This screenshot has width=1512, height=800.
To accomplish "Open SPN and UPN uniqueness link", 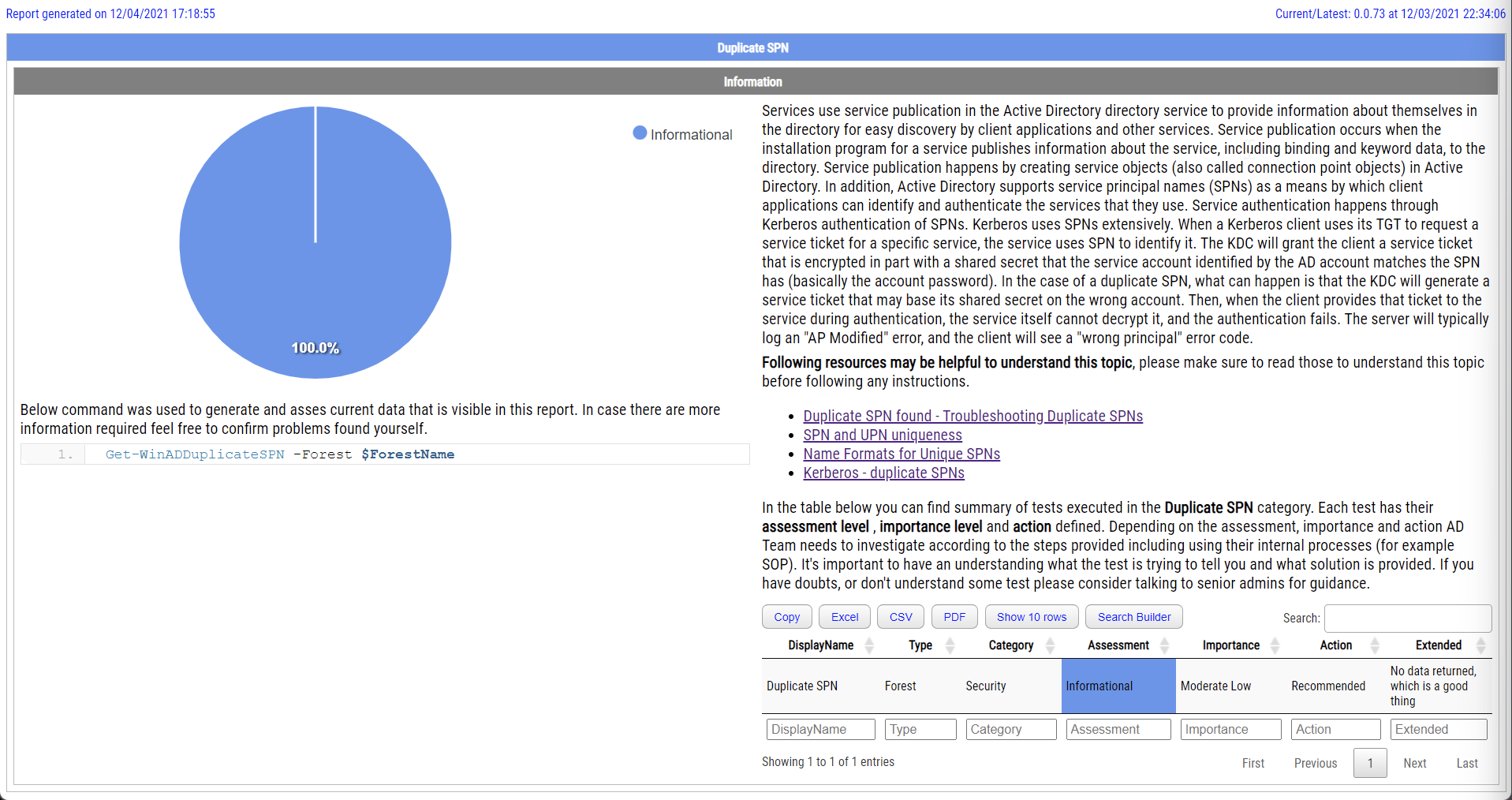I will pos(882,435).
